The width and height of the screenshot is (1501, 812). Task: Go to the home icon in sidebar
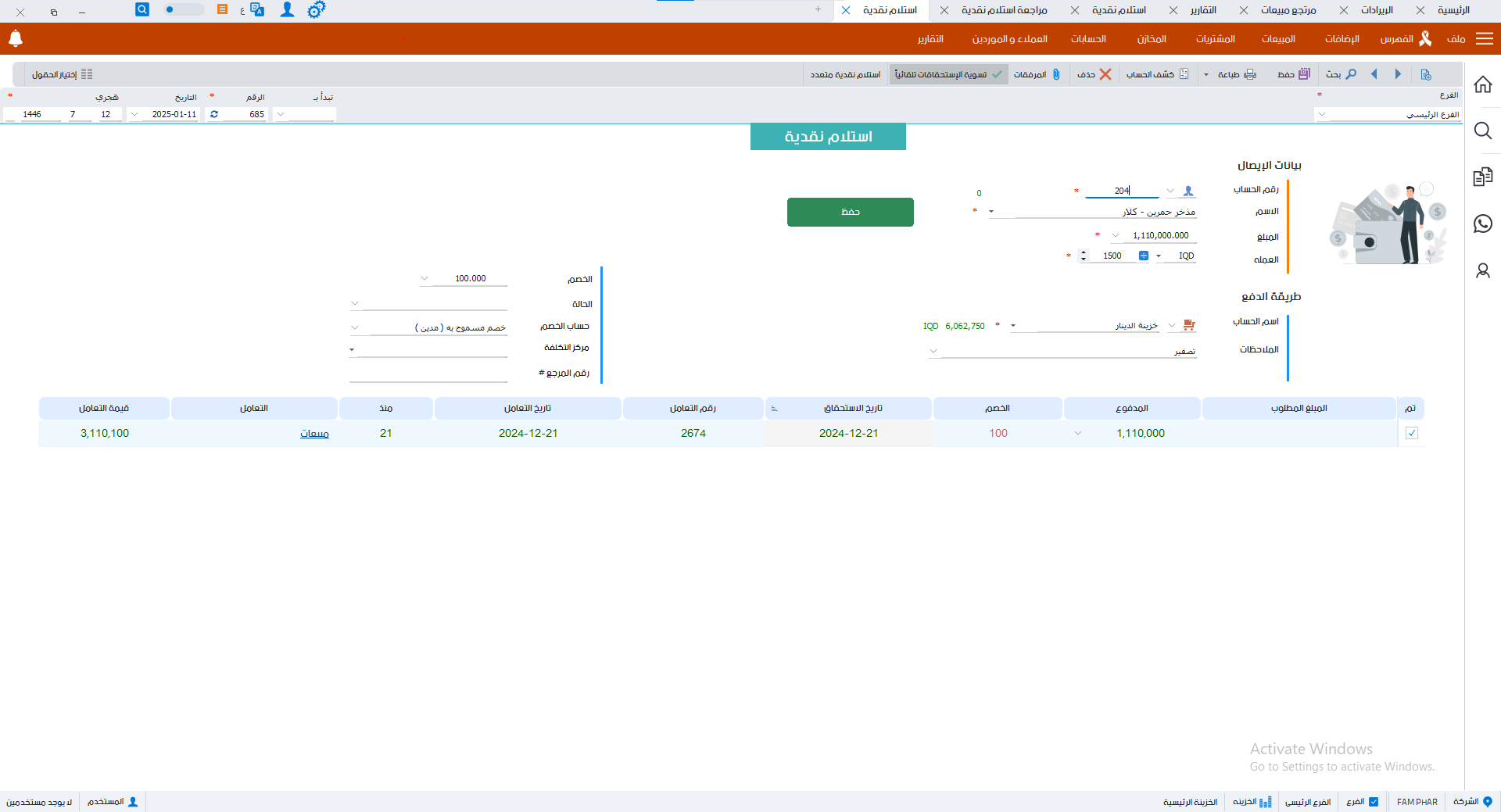[1482, 84]
